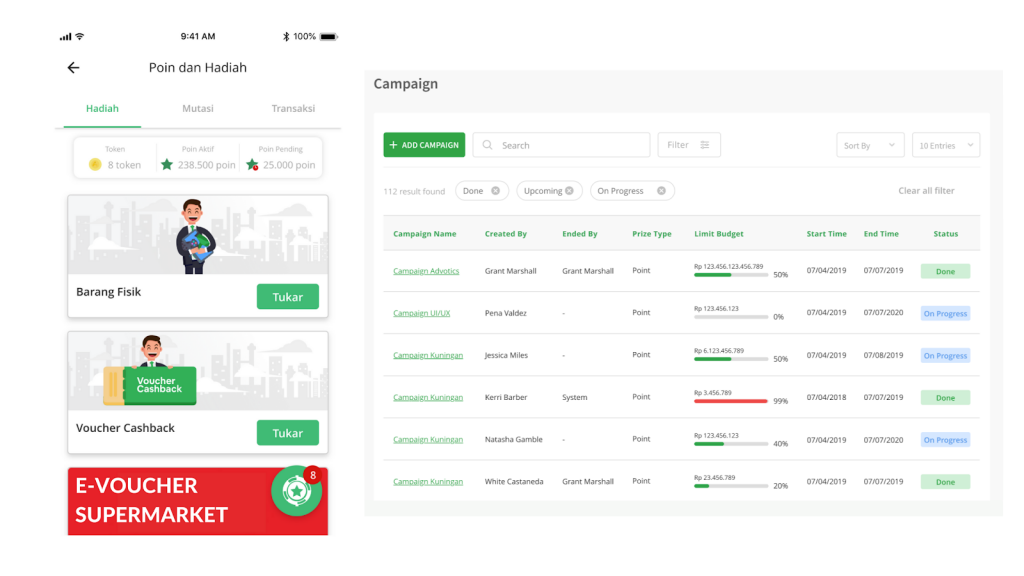The image size is (1024, 576).
Task: Click the filter sliders icon
Action: pos(705,145)
